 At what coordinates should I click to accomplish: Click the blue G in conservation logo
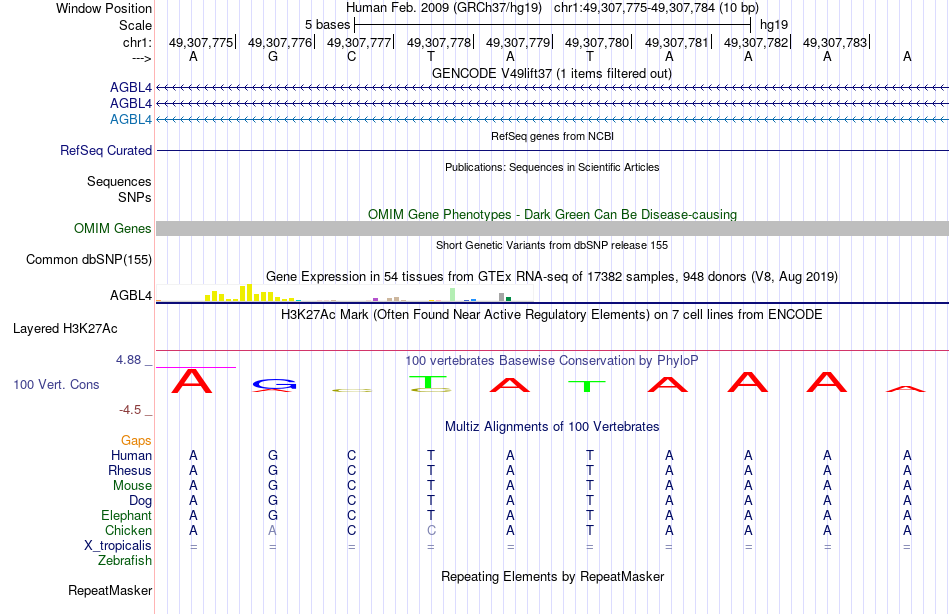coord(274,384)
